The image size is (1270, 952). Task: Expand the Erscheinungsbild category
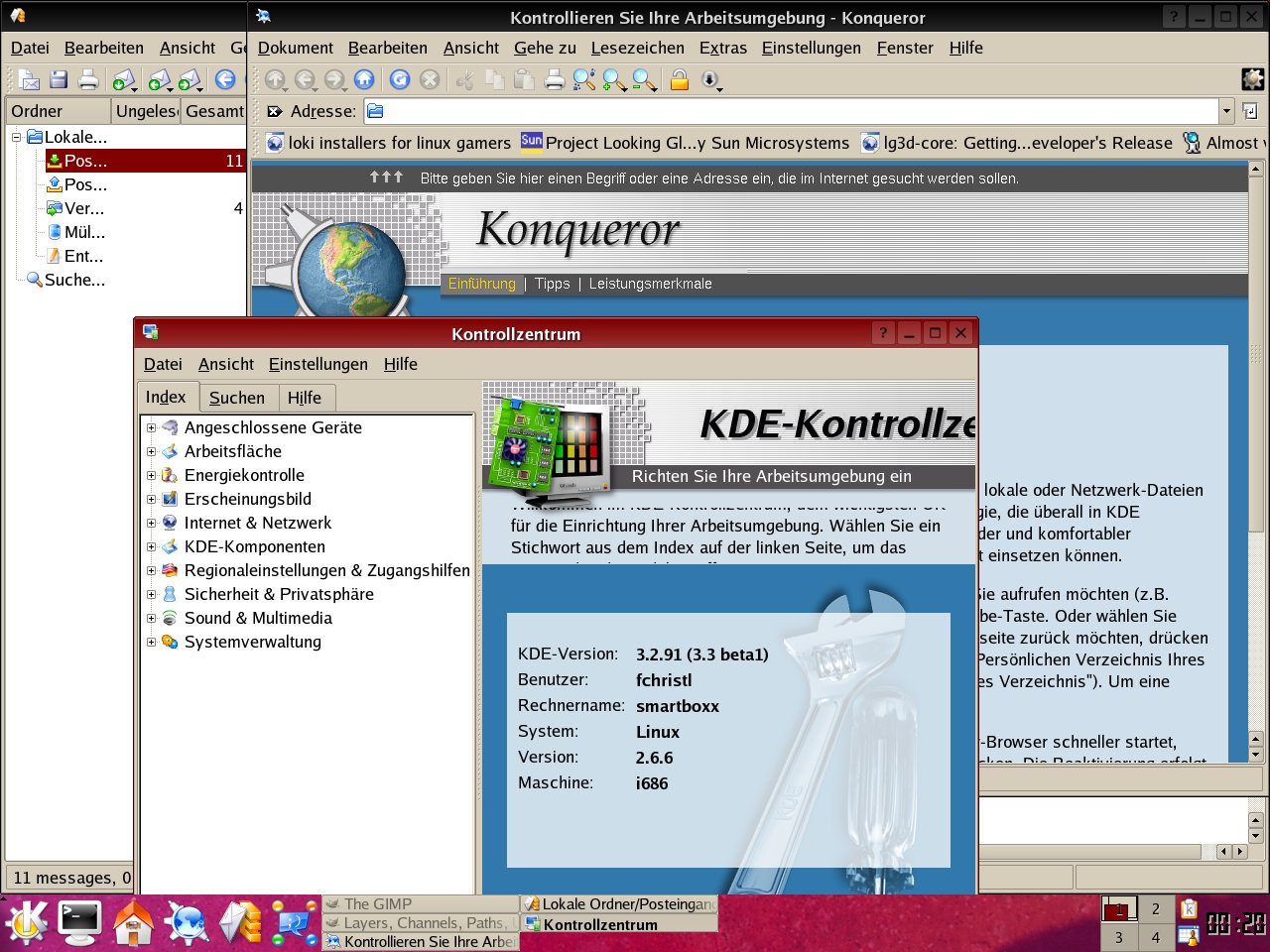151,500
